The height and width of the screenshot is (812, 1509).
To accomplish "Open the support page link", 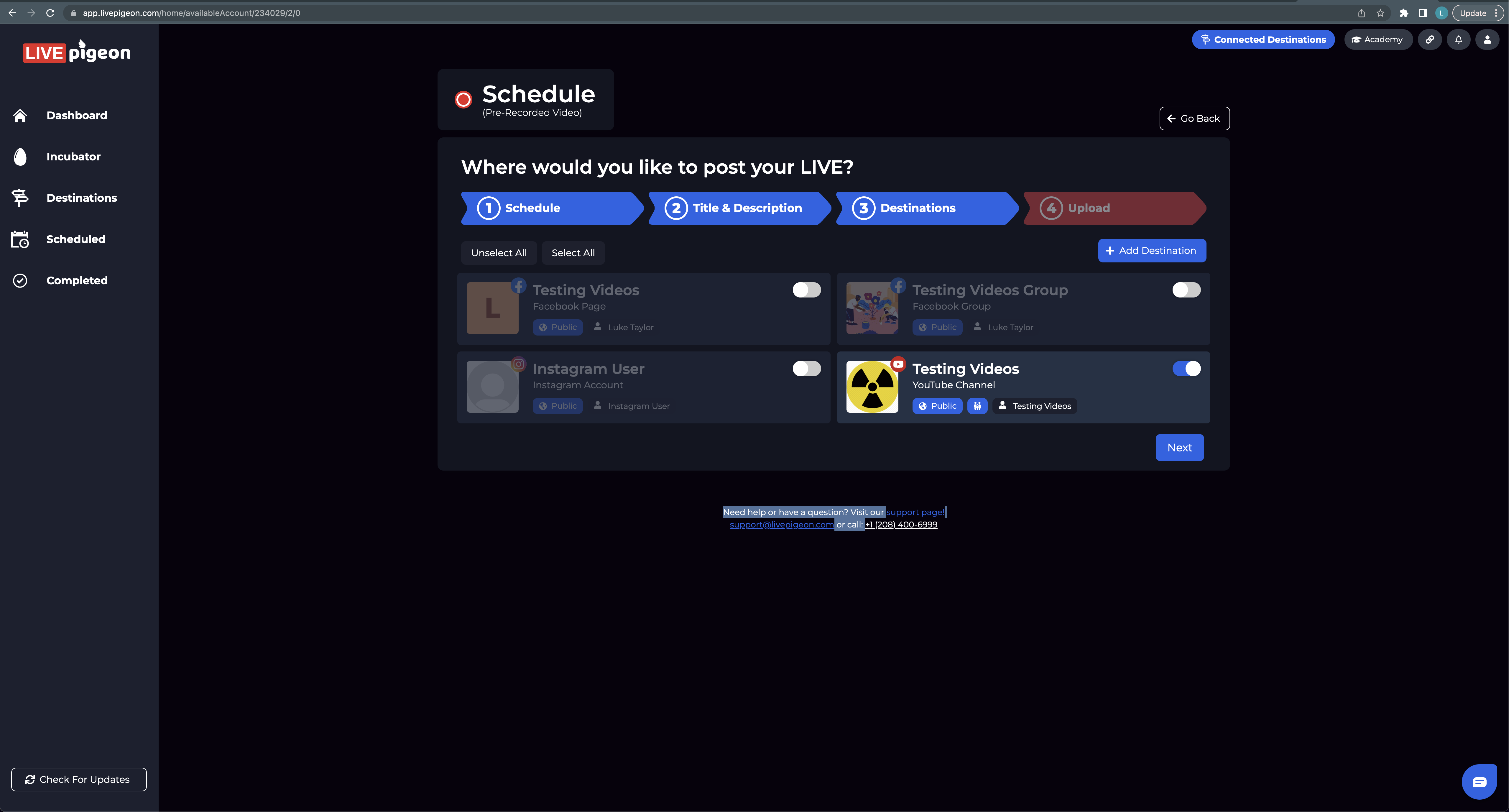I will tap(915, 512).
